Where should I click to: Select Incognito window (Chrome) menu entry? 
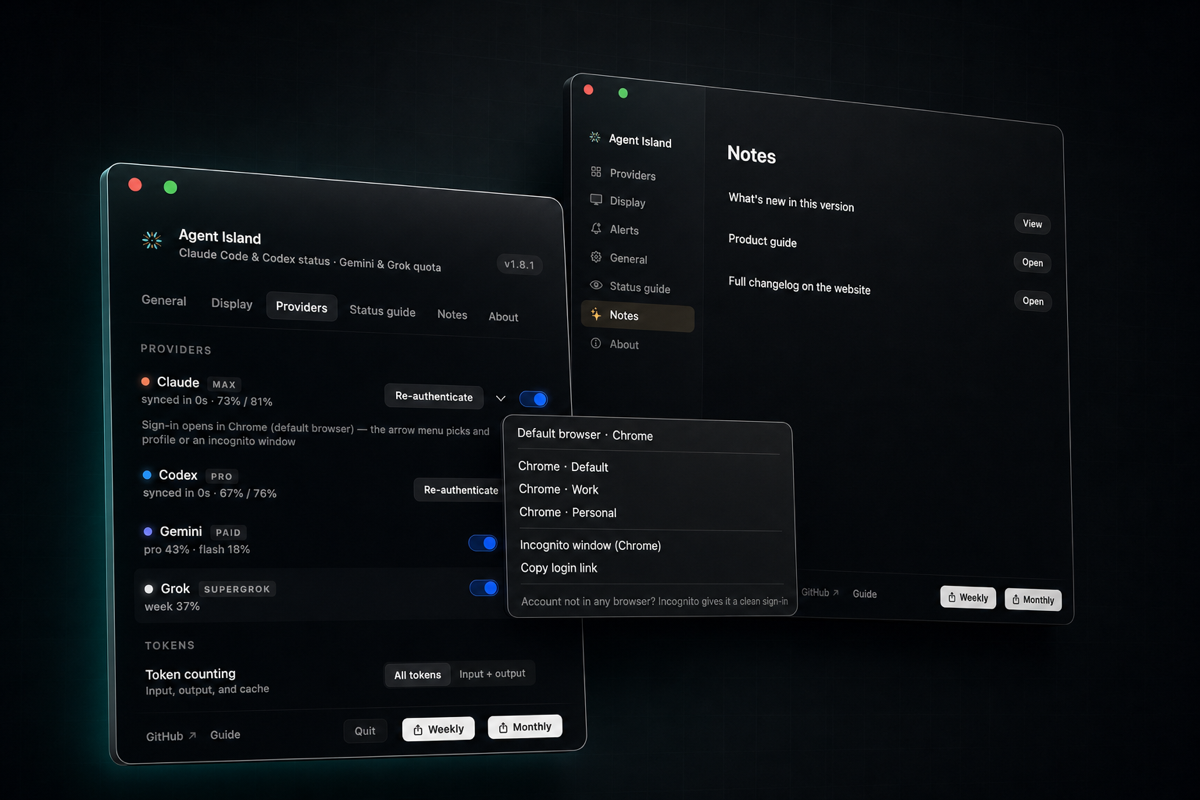click(590, 545)
